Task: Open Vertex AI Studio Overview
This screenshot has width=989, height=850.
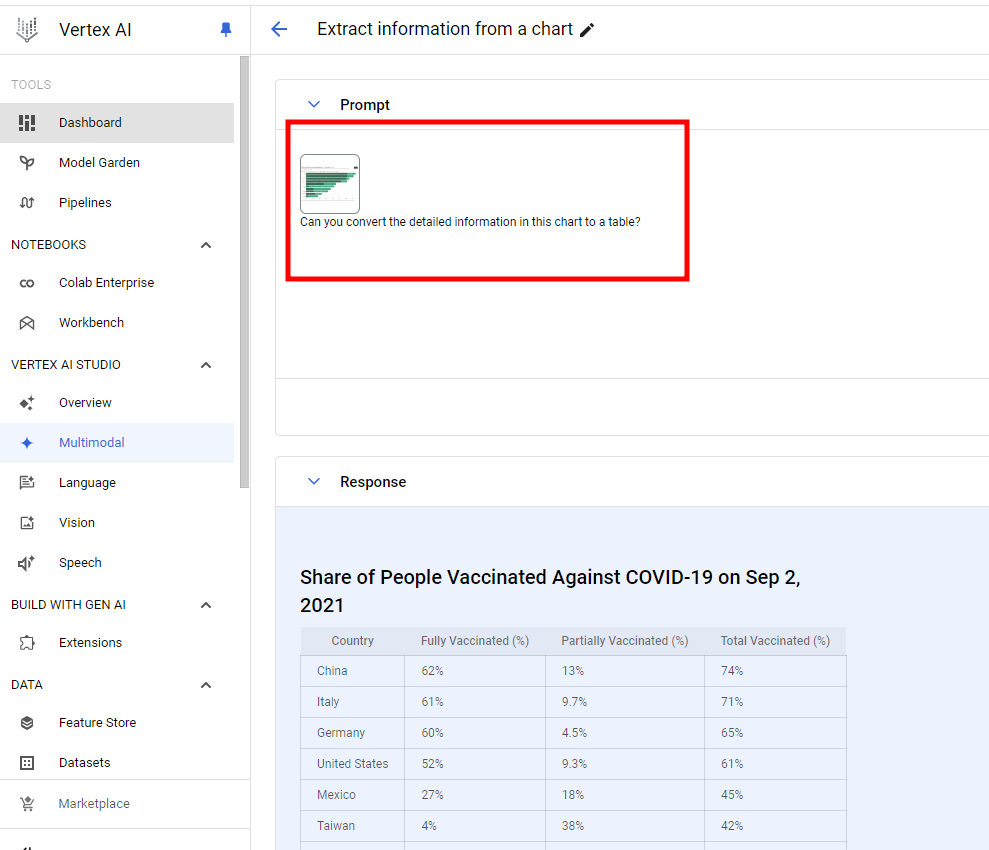Action: point(117,403)
